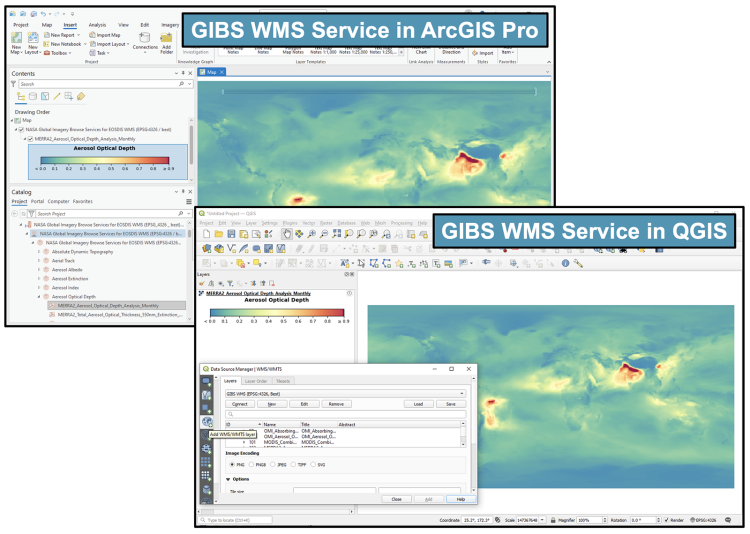Click Aerosol Optical Depth color ramp in QGIS Layers

277,312
